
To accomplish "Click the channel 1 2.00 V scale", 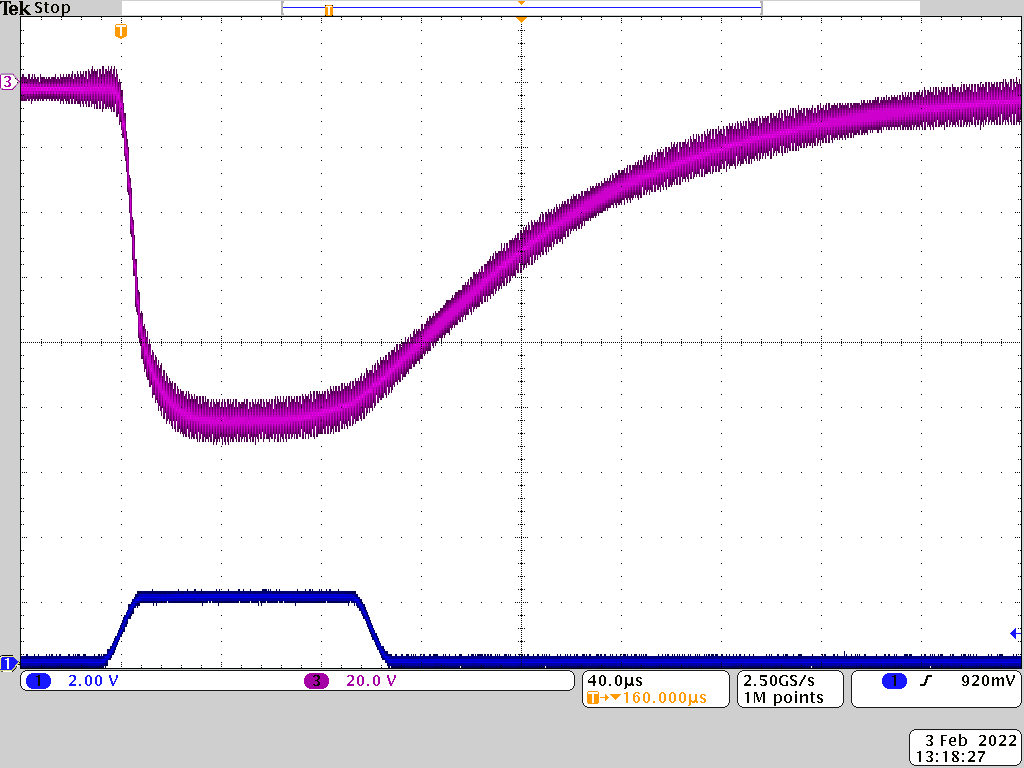I will pyautogui.click(x=93, y=681).
